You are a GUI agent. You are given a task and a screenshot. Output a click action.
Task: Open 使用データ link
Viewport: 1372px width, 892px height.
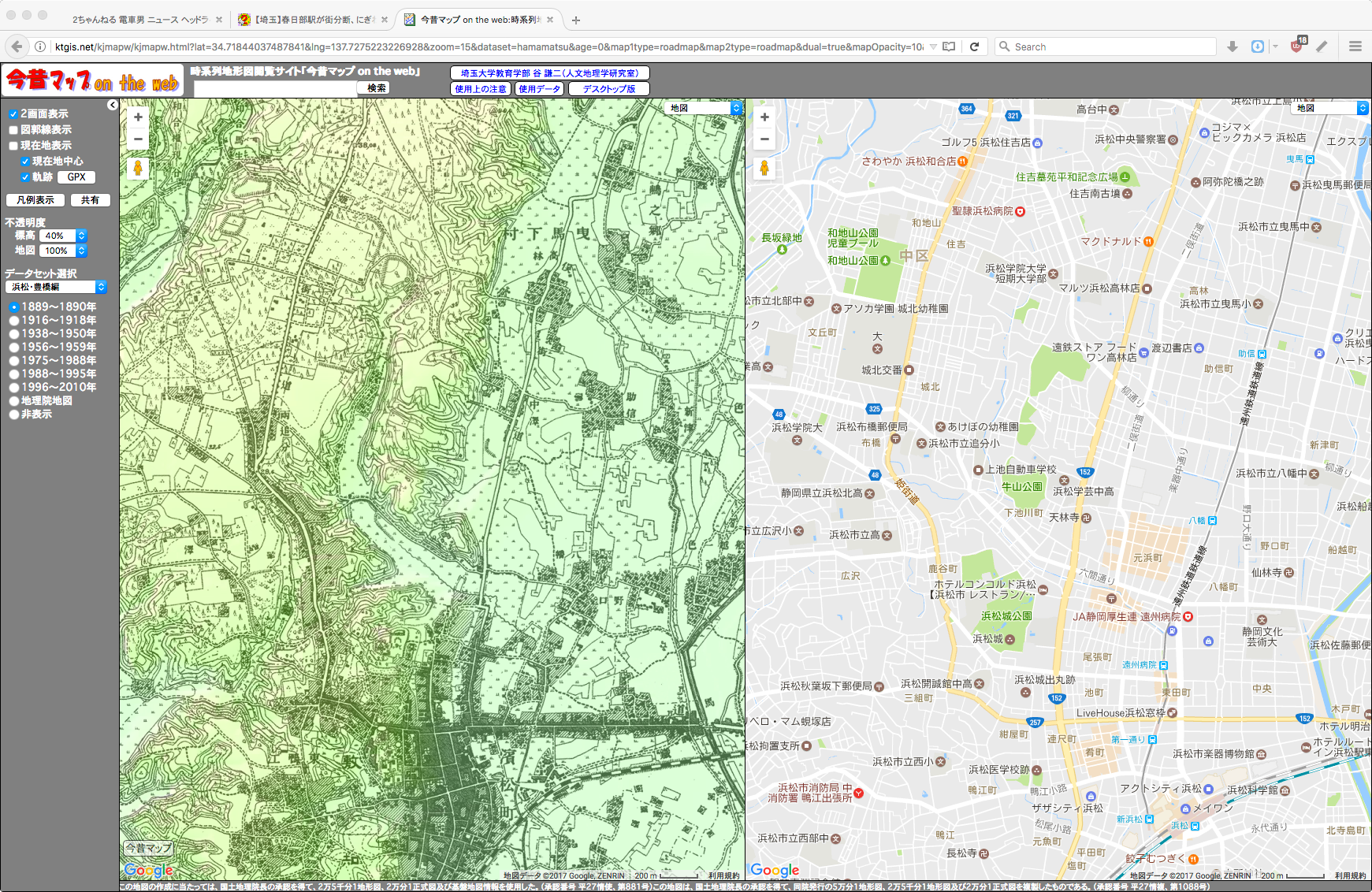tap(539, 89)
